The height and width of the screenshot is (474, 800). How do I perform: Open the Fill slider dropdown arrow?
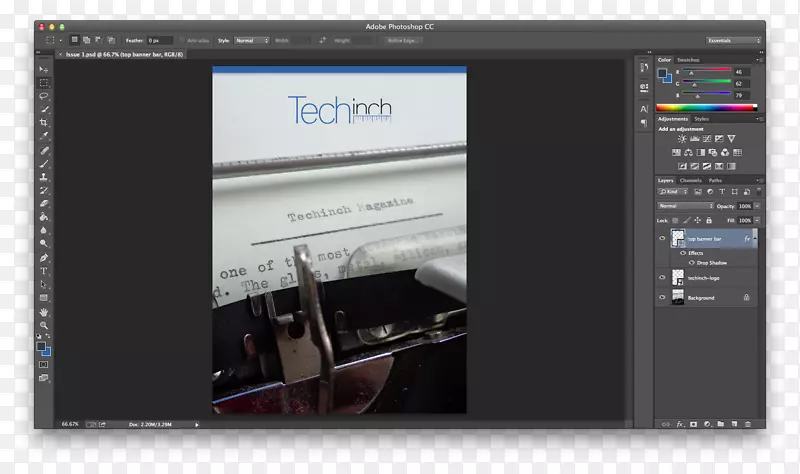click(x=757, y=220)
